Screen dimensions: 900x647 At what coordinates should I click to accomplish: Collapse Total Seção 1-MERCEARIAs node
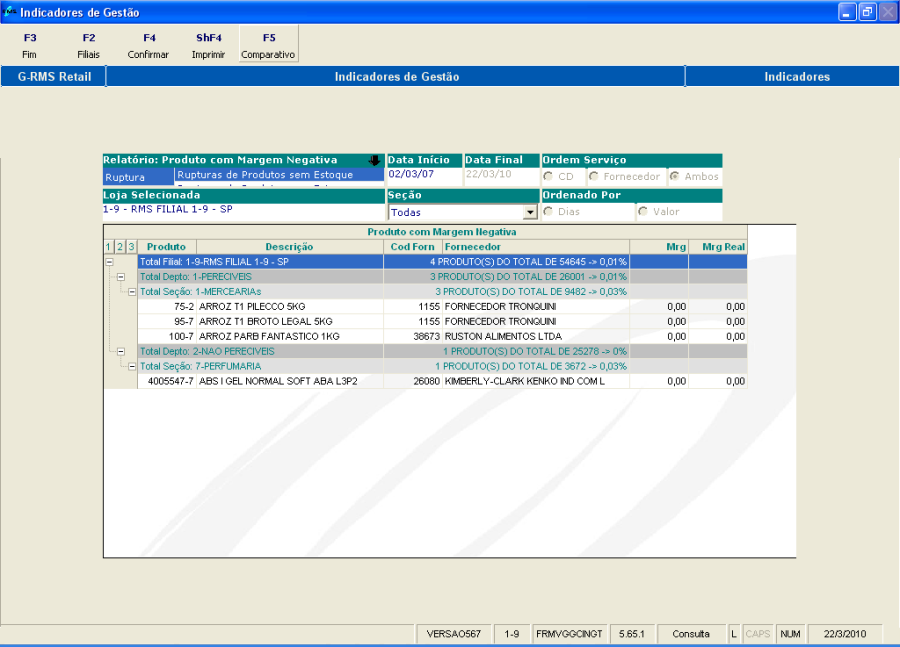(132, 292)
